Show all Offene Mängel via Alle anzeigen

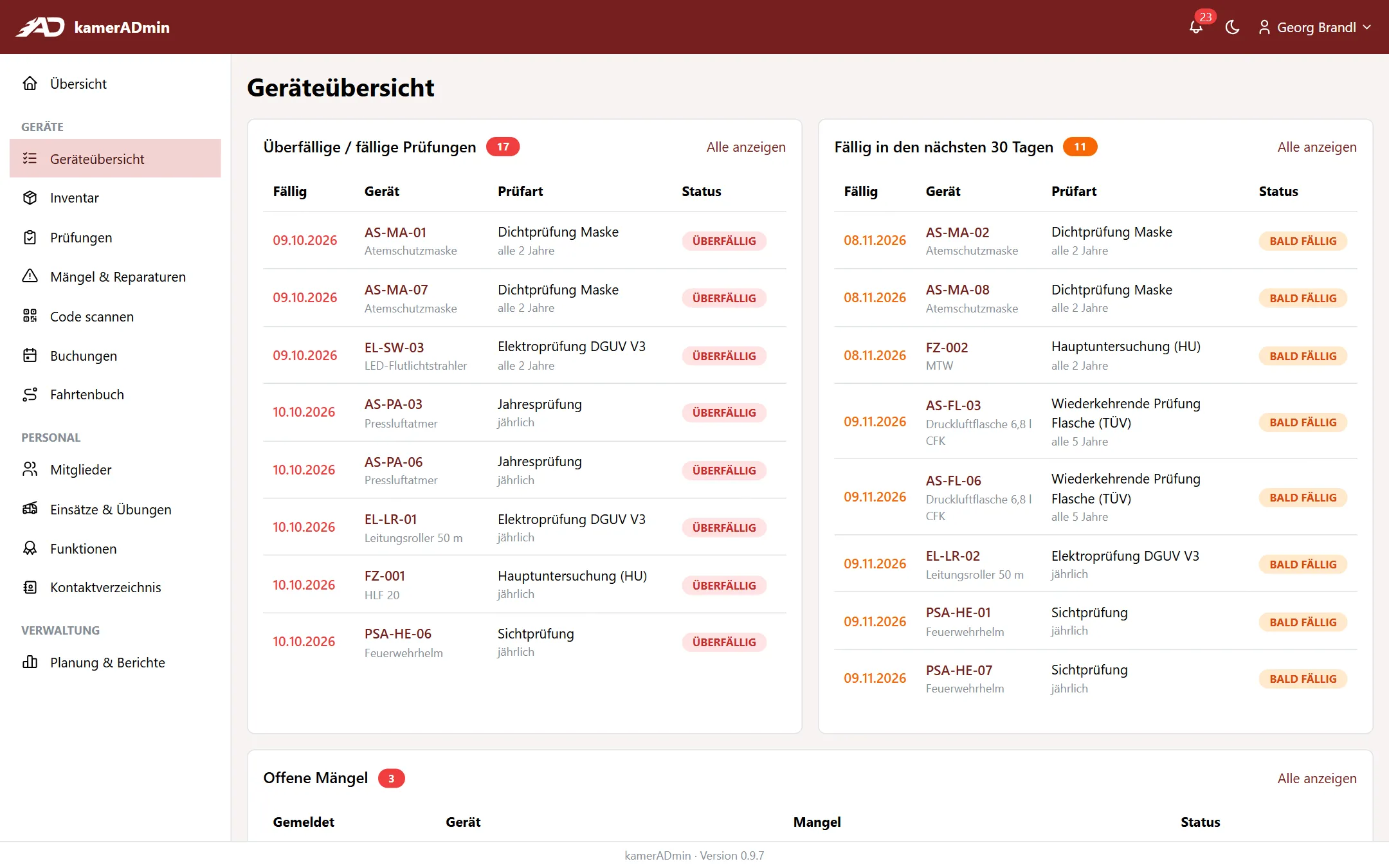pos(1317,779)
